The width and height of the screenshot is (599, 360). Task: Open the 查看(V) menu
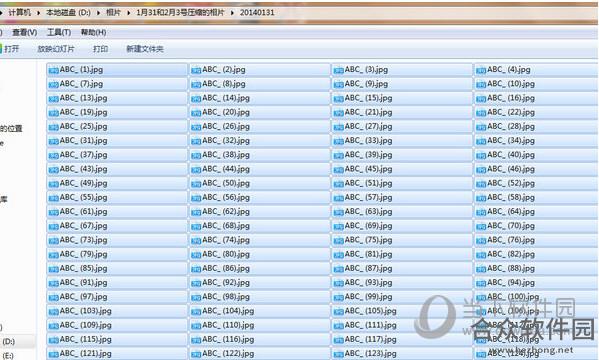[24, 32]
